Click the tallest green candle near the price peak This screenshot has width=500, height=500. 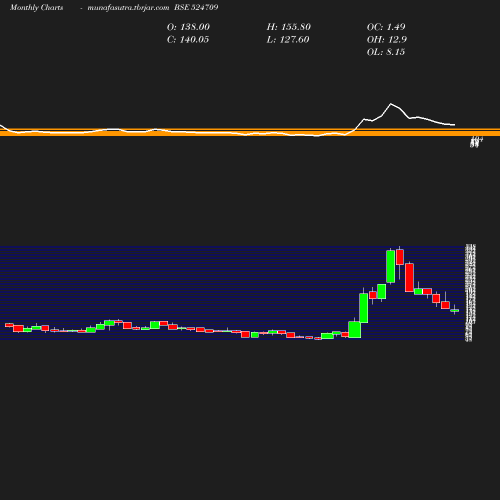[391, 266]
